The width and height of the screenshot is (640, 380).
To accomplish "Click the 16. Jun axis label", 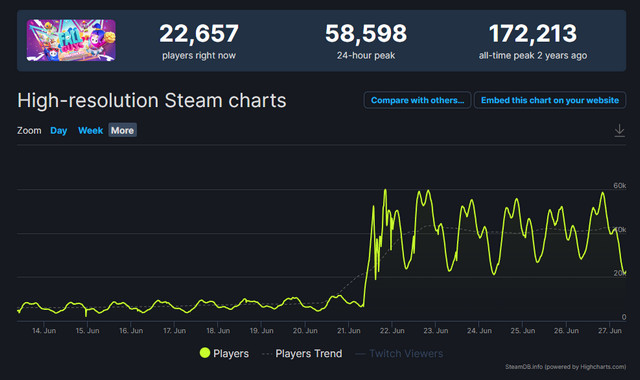I will point(131,331).
